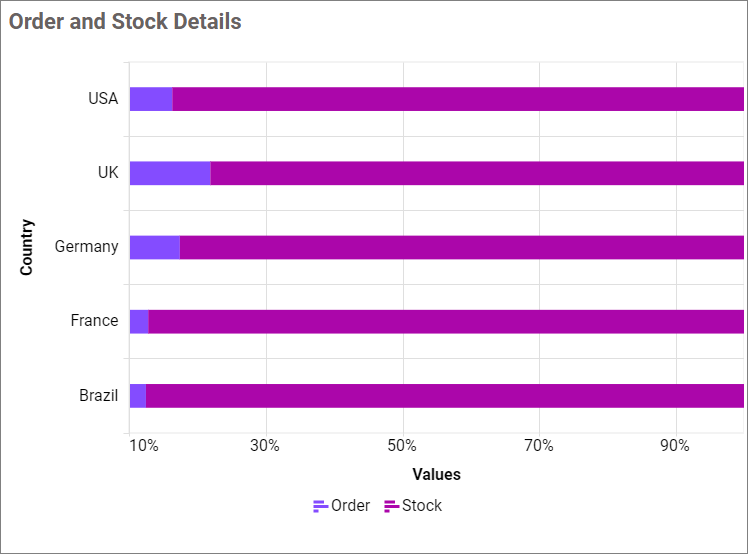Select the France Order bar segment
Screen dimensions: 748x554
point(139,321)
